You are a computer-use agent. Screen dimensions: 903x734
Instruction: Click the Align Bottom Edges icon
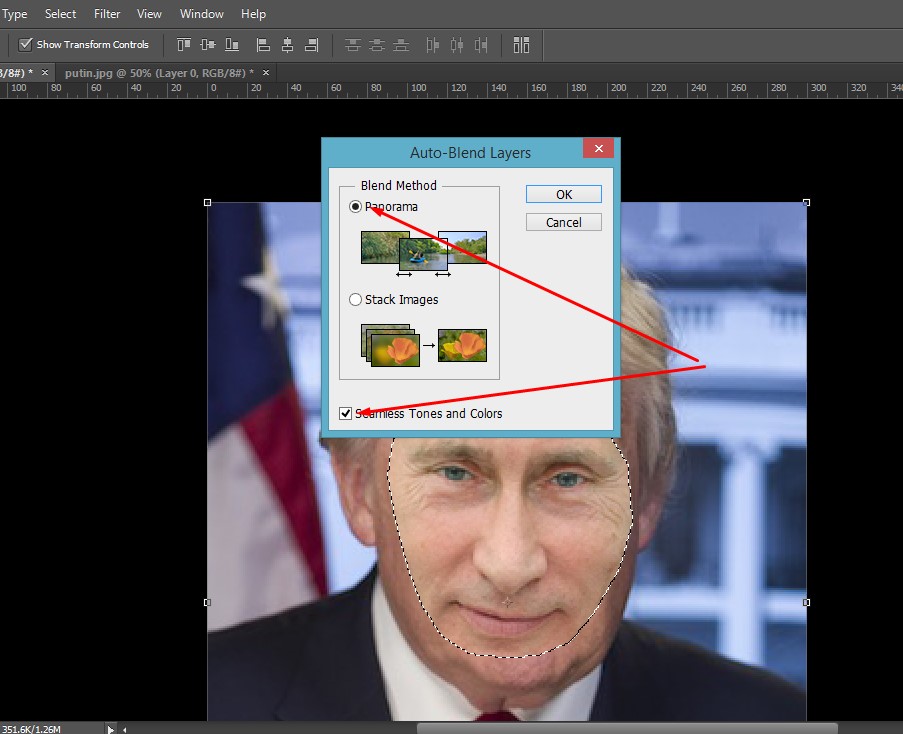[x=232, y=44]
